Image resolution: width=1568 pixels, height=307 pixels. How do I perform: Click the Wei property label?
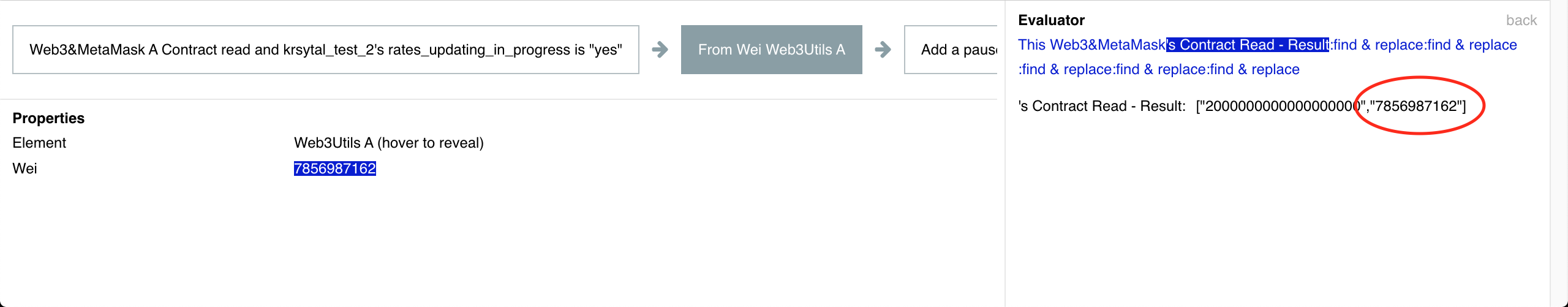(24, 169)
